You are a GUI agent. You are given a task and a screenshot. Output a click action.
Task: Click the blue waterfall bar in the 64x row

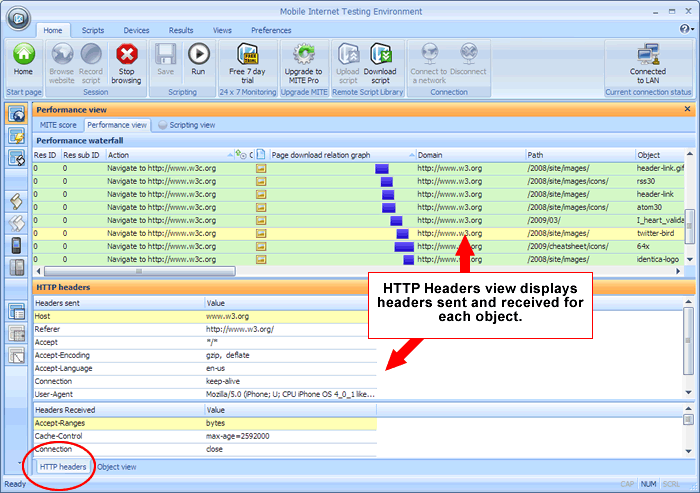[x=404, y=246]
